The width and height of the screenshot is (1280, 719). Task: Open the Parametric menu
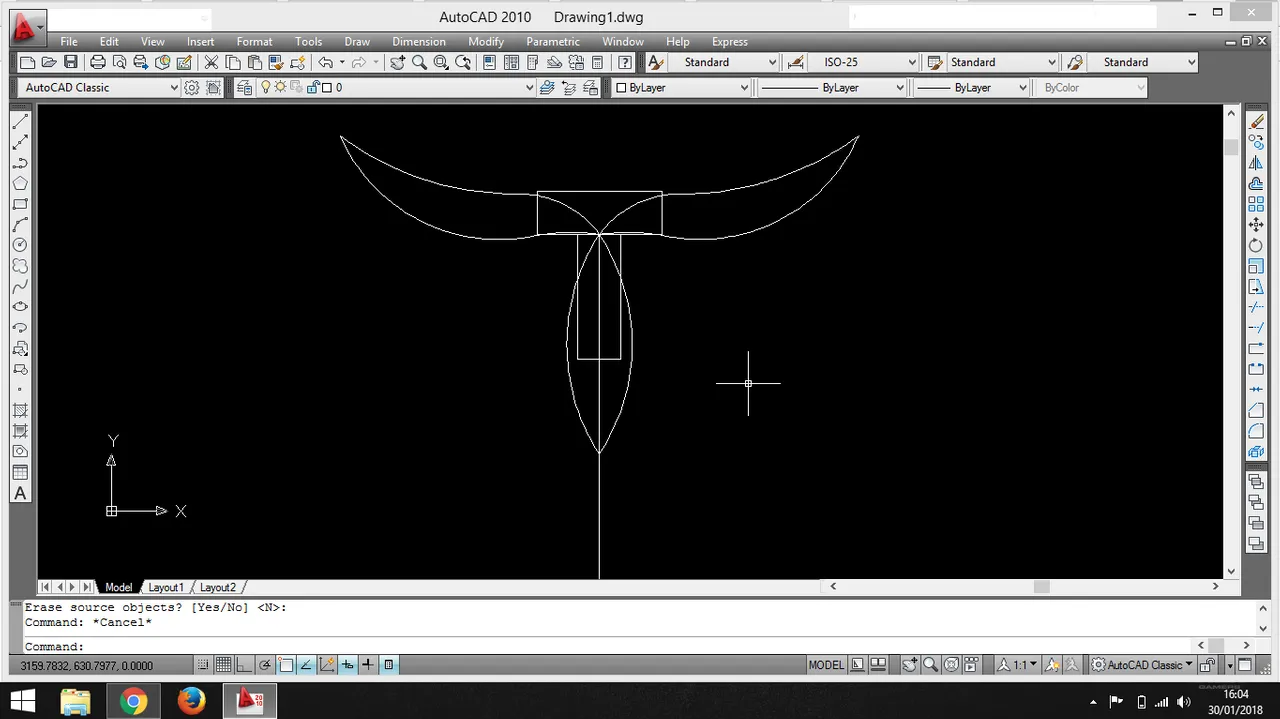tap(553, 42)
